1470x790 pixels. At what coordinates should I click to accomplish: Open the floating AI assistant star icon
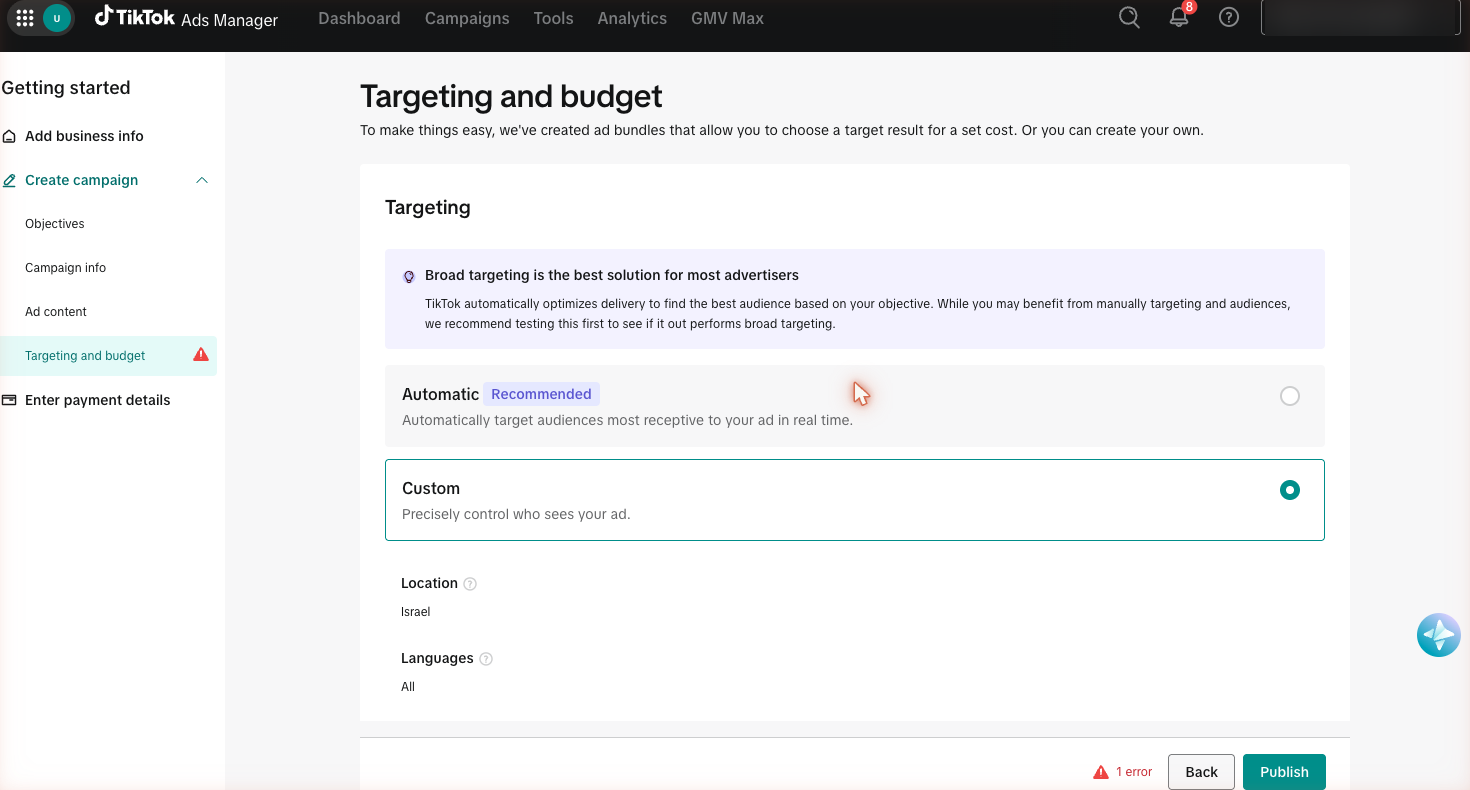(1439, 635)
